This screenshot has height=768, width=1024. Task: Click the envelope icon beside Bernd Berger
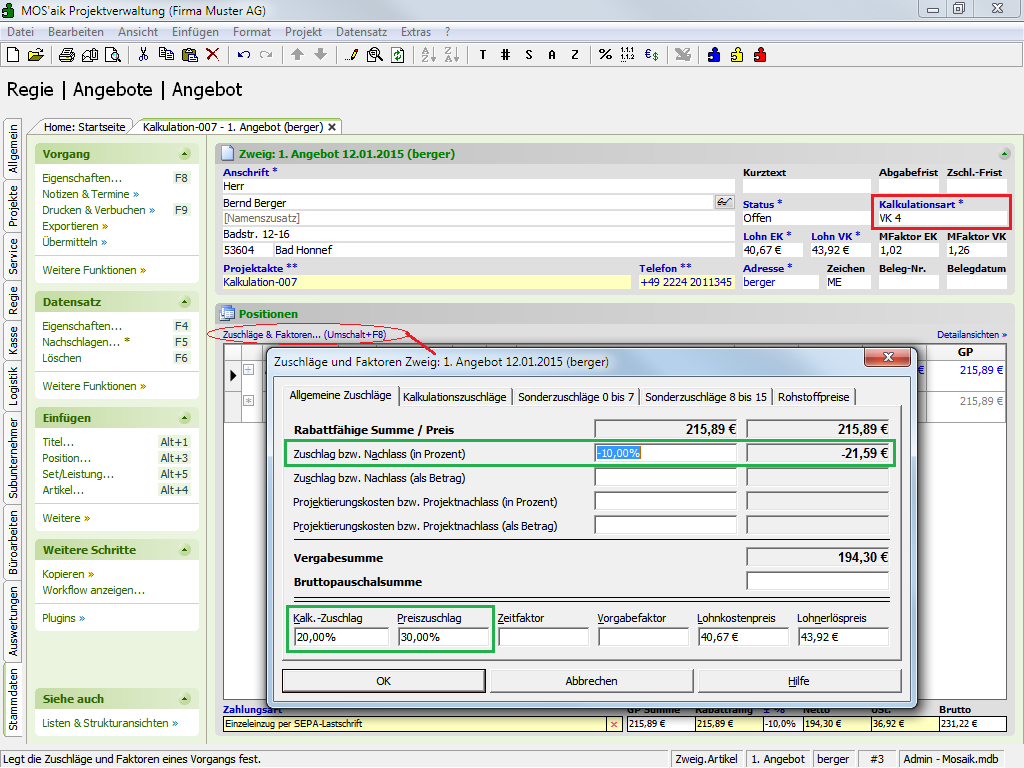724,202
